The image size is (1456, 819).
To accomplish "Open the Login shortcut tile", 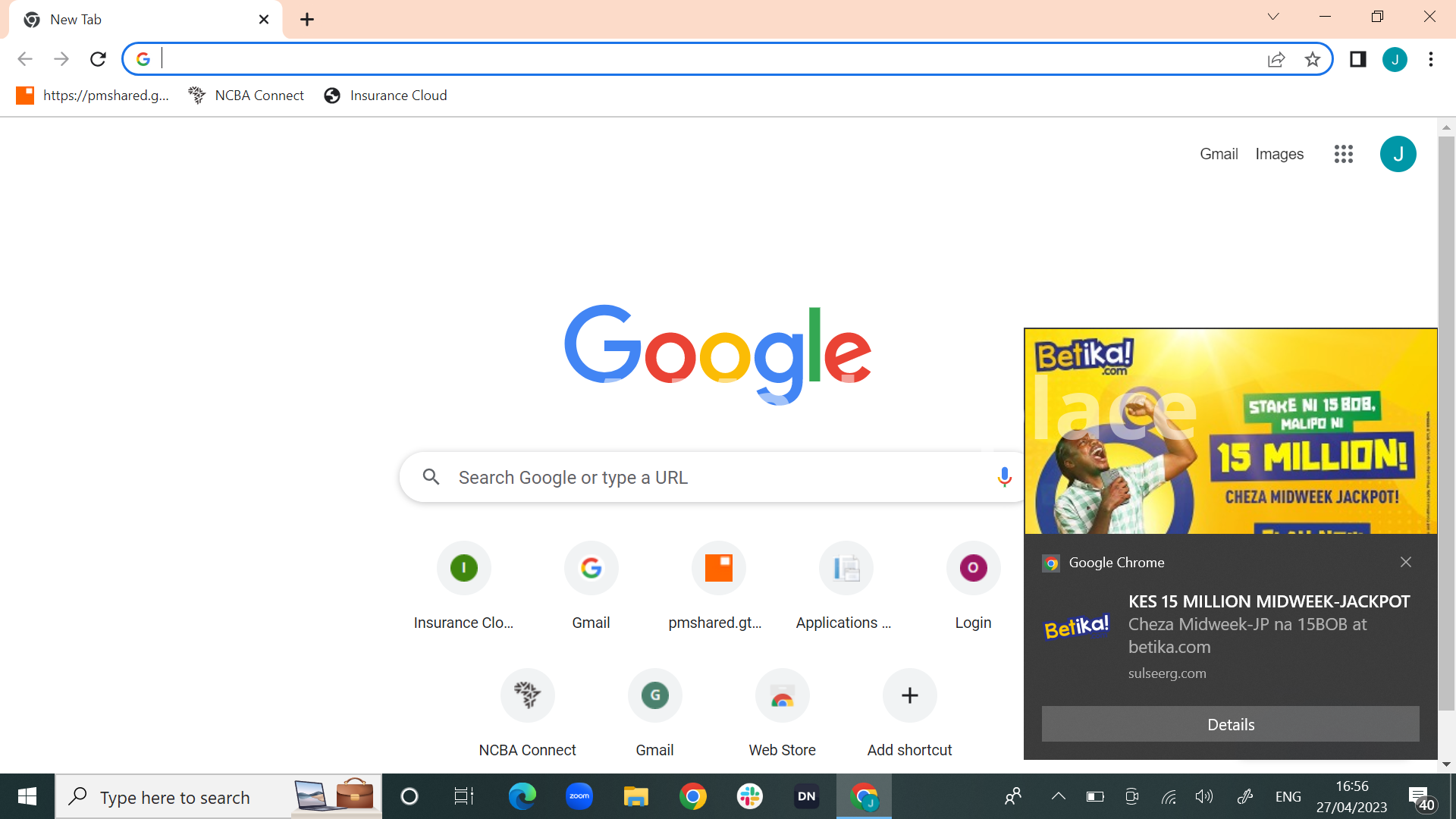I will pyautogui.click(x=973, y=586).
